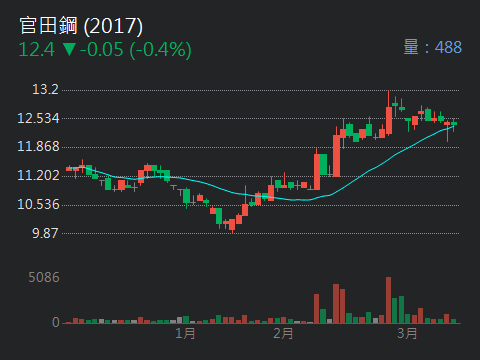Image resolution: width=480 pixels, height=360 pixels.
Task: Click the stock title 官田鋼 (2017)
Action: (x=81, y=26)
